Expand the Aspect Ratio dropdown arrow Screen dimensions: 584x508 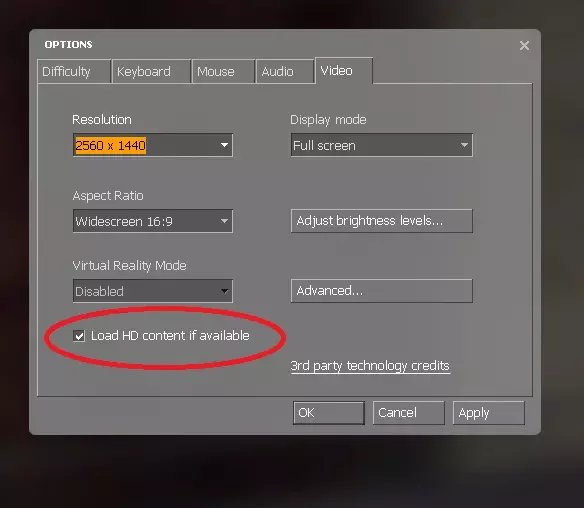click(224, 221)
